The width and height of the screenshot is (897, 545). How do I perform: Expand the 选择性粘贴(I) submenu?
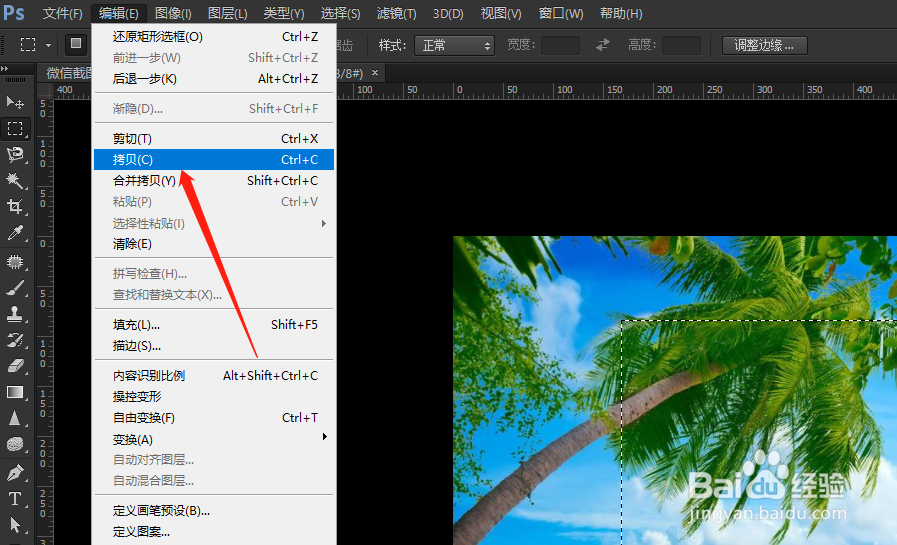point(214,223)
